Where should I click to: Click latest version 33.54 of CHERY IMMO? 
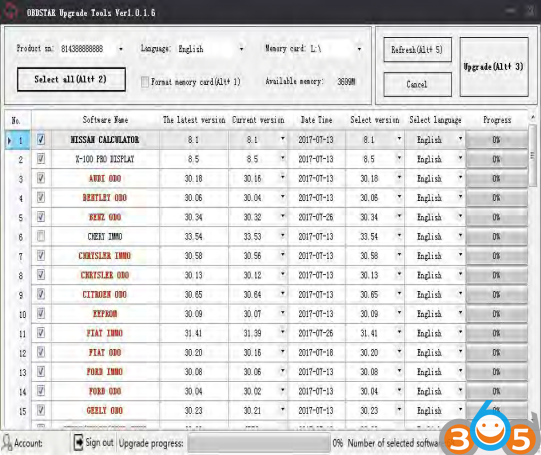coord(194,236)
